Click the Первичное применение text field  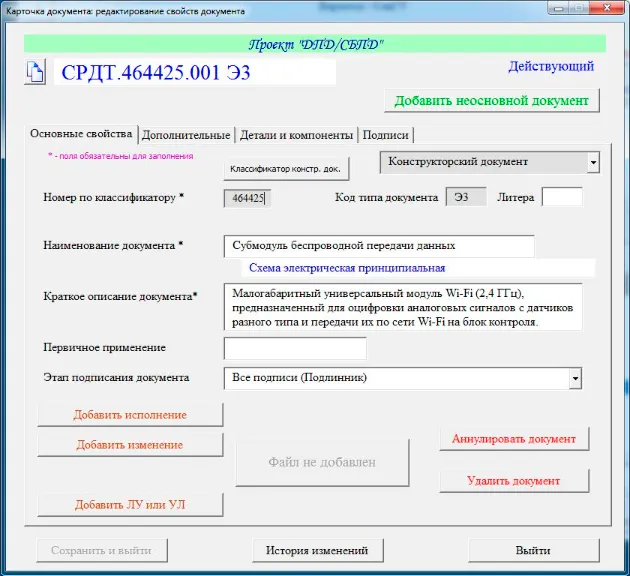(x=295, y=348)
